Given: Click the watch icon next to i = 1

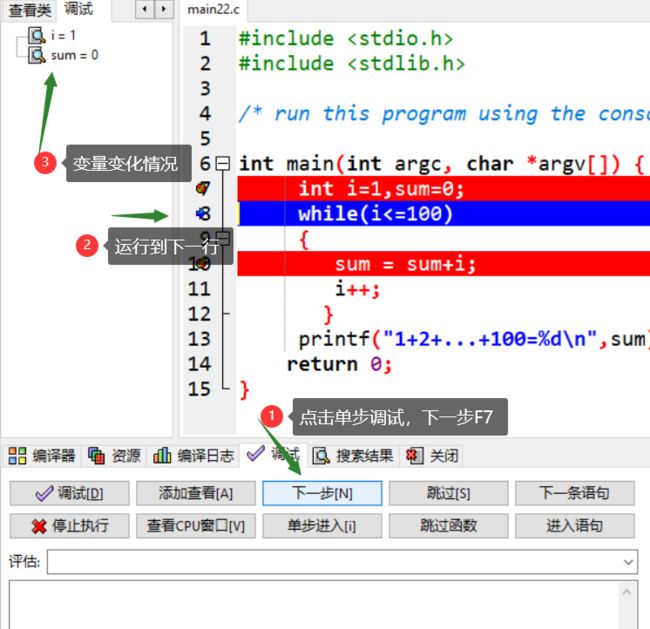Looking at the screenshot, I should (x=37, y=36).
